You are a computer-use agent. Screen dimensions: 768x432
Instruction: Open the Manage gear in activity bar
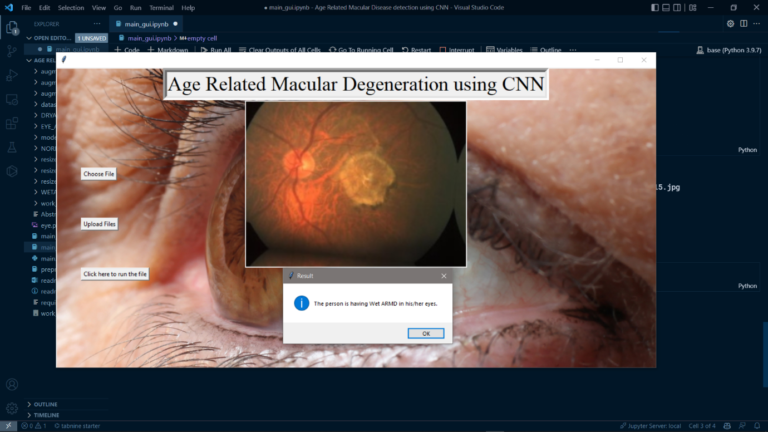[12, 408]
